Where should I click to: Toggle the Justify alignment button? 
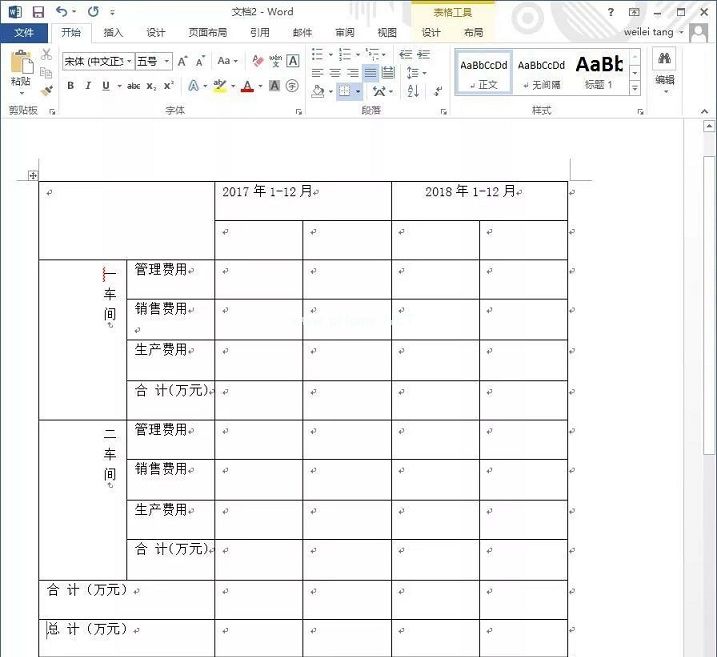pos(371,73)
